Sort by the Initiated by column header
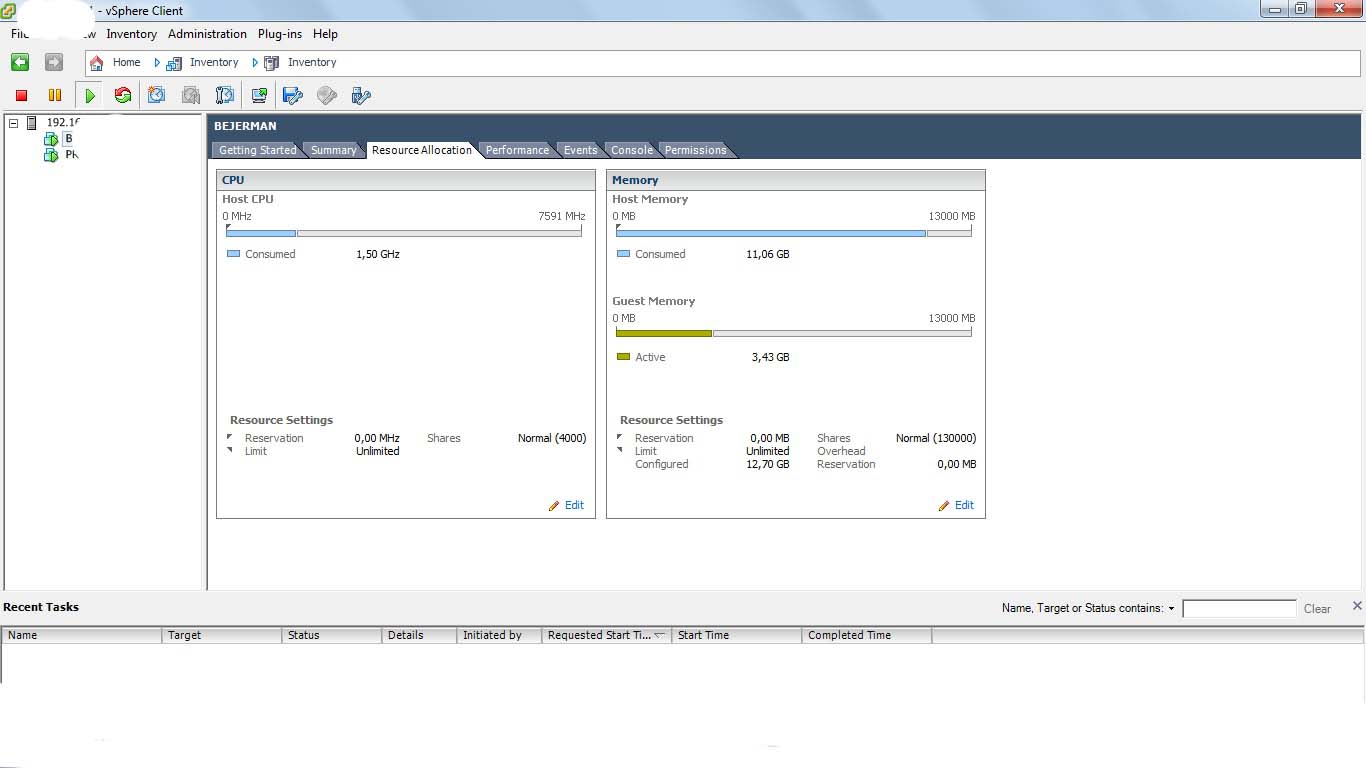Screen dimensions: 1366x768 coord(499,635)
